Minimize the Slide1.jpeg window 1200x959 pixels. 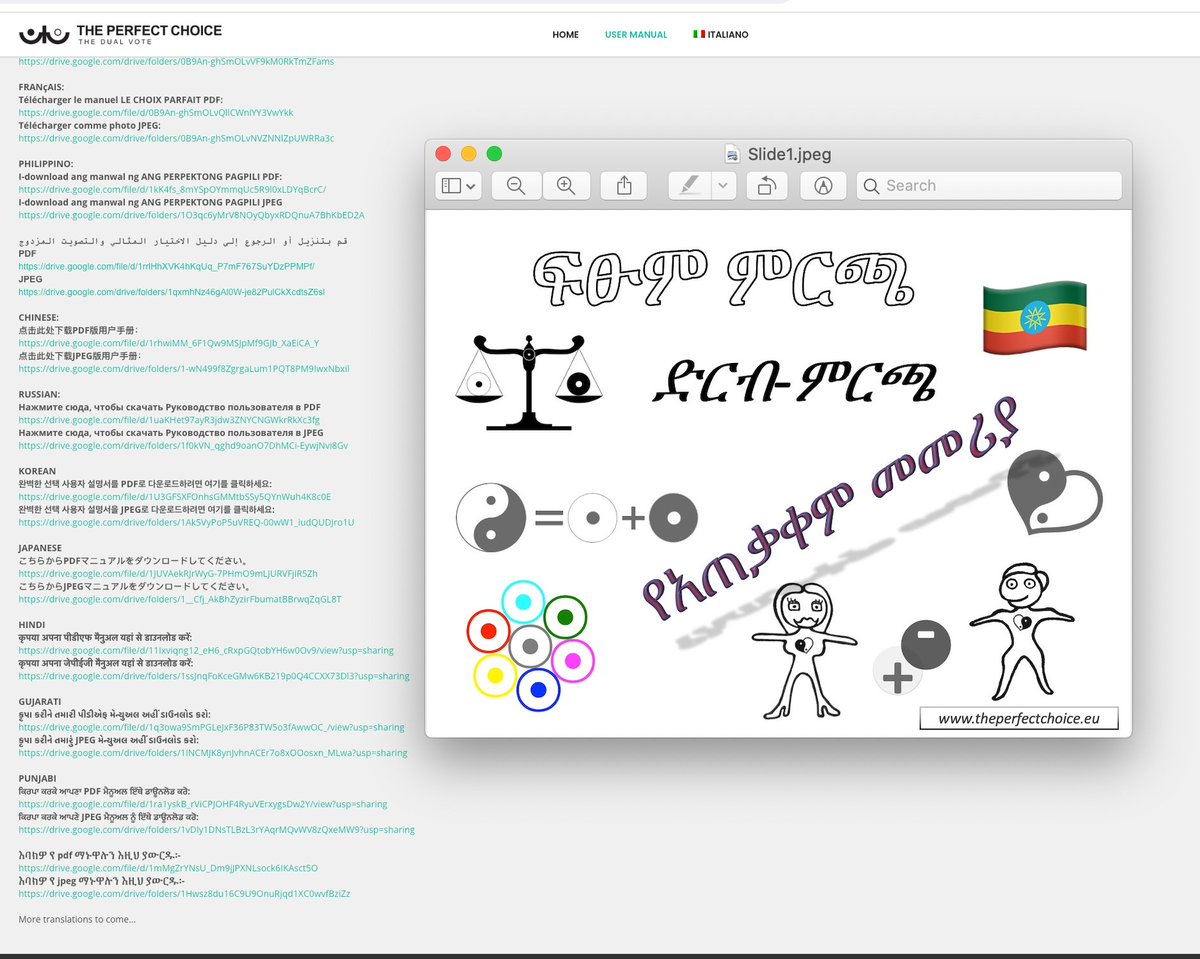pos(468,154)
